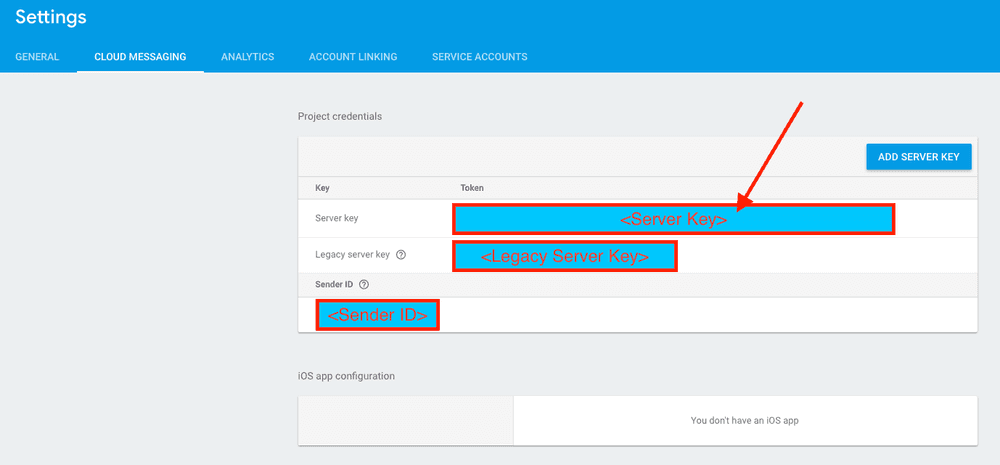Go to the Account Linking tab
Image resolution: width=1000 pixels, height=465 pixels.
coord(353,57)
